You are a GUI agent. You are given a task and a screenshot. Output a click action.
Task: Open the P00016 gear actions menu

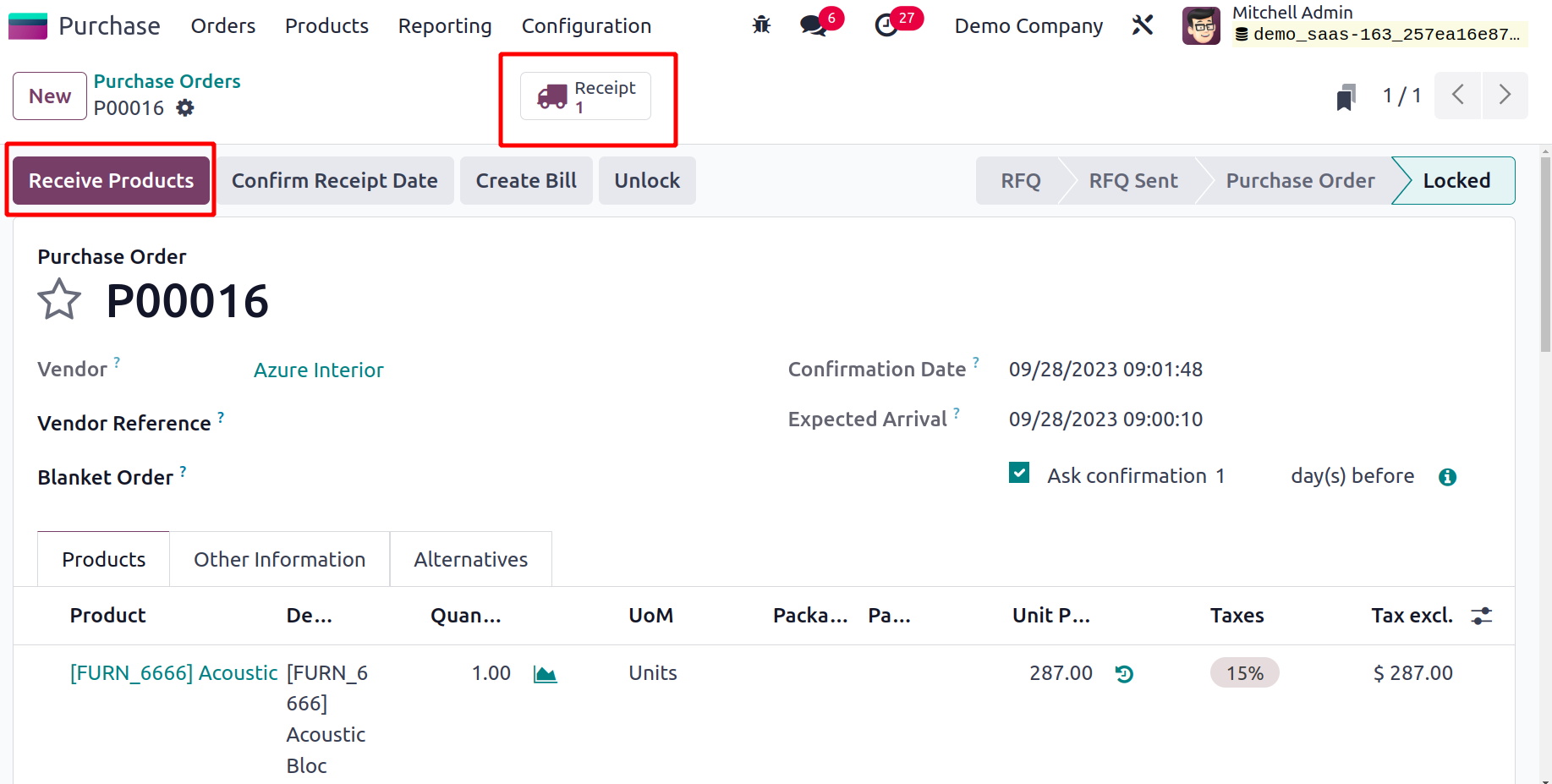tap(185, 108)
